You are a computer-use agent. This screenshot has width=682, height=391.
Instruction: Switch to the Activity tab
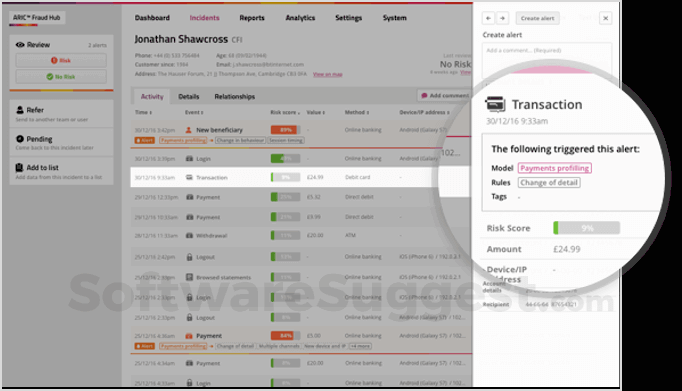152,97
